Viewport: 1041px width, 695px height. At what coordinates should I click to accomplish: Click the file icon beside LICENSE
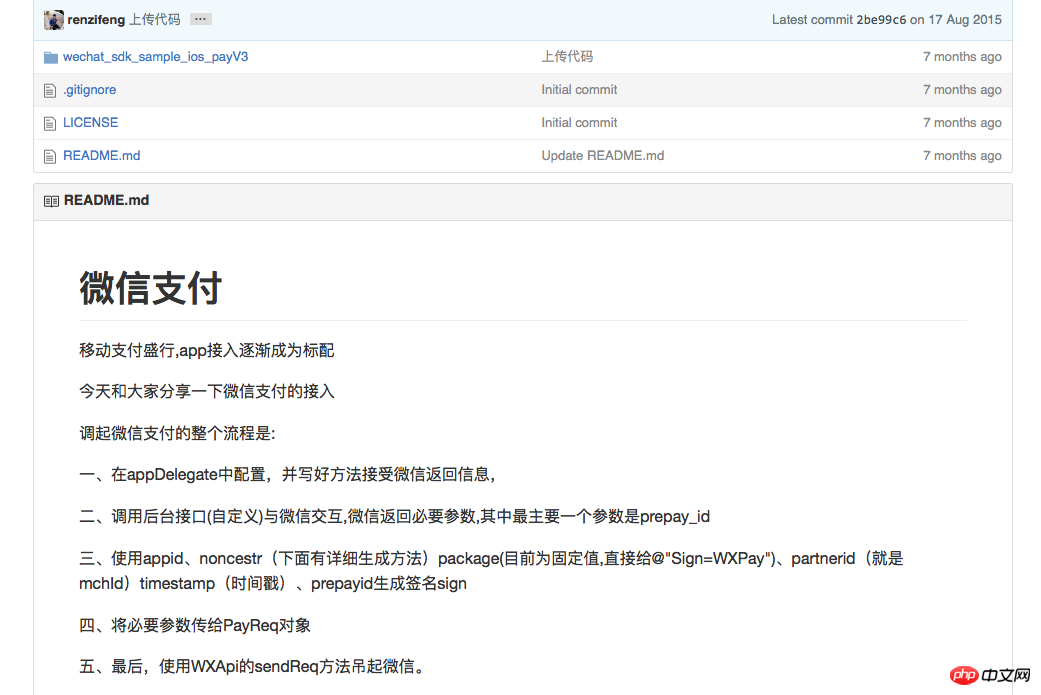point(50,123)
